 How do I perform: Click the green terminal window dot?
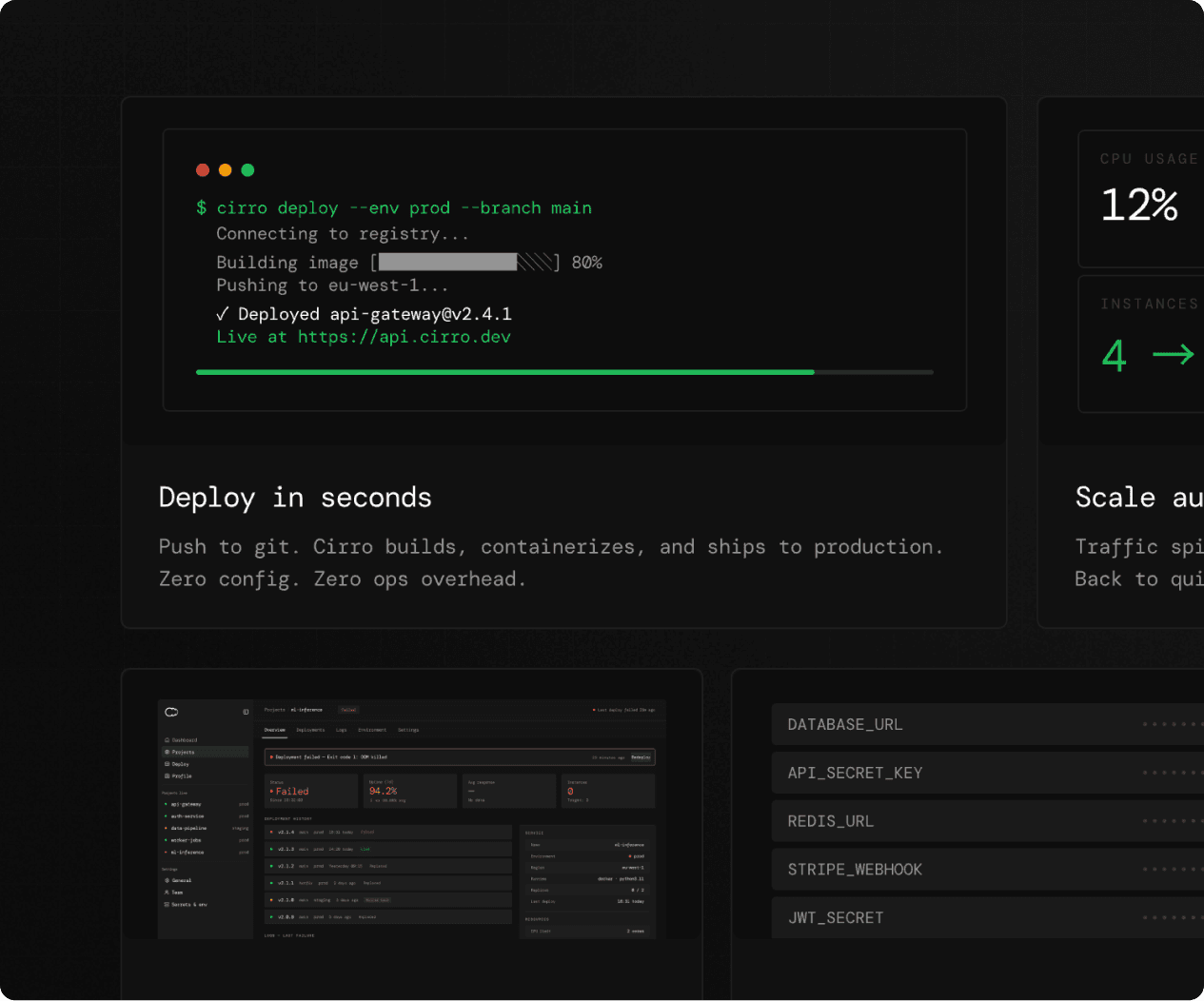[248, 170]
